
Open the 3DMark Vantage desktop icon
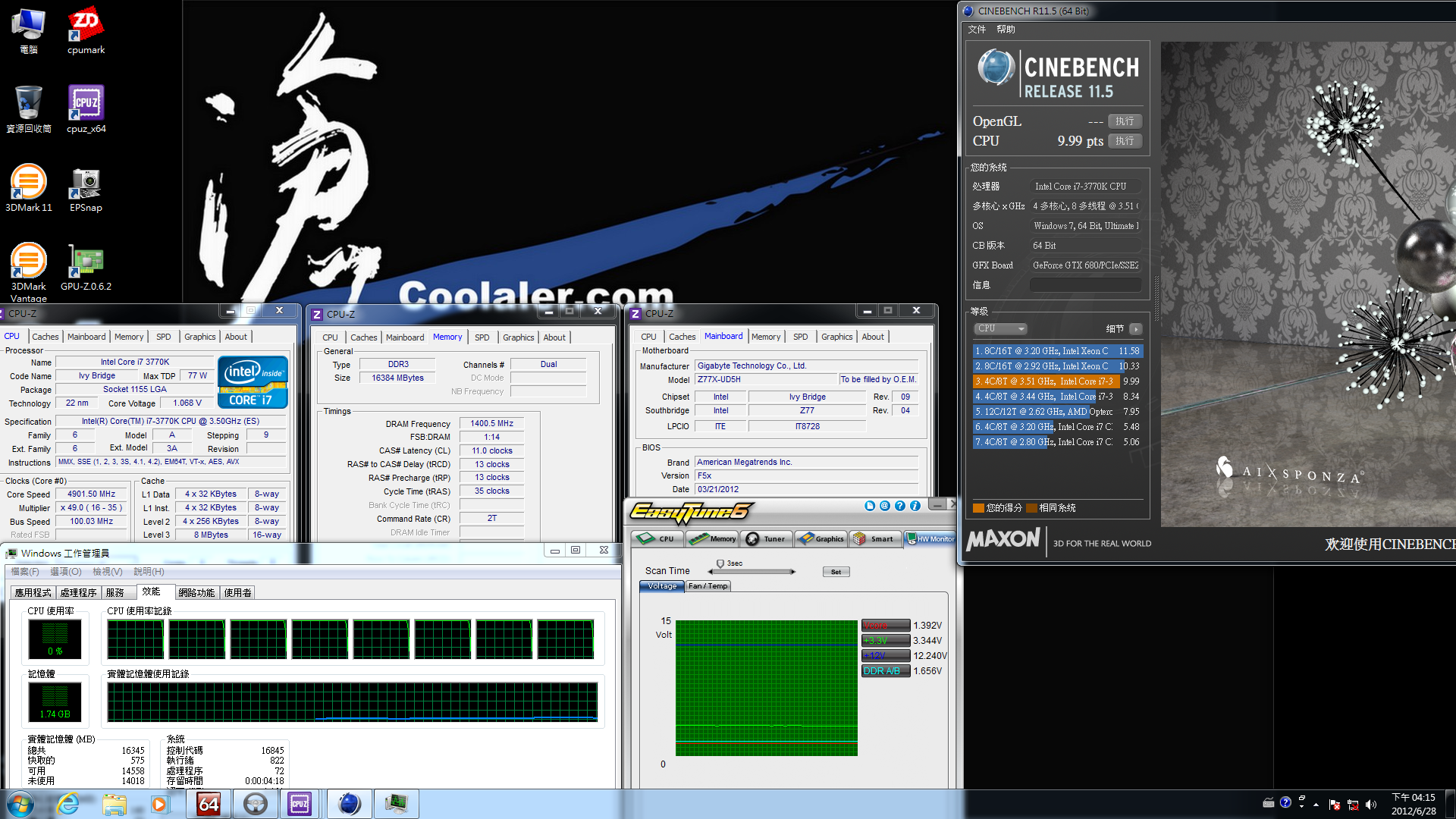pyautogui.click(x=29, y=271)
